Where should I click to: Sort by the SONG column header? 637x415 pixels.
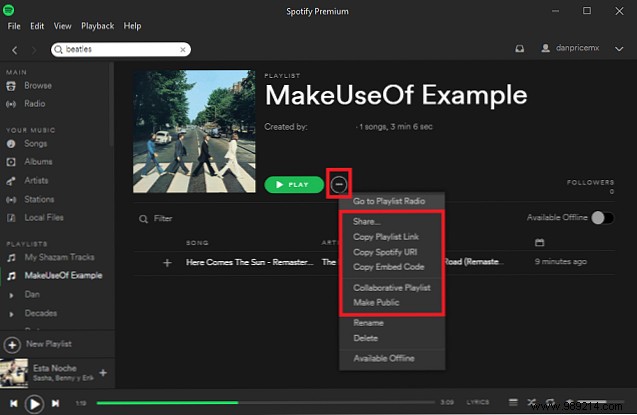point(197,243)
